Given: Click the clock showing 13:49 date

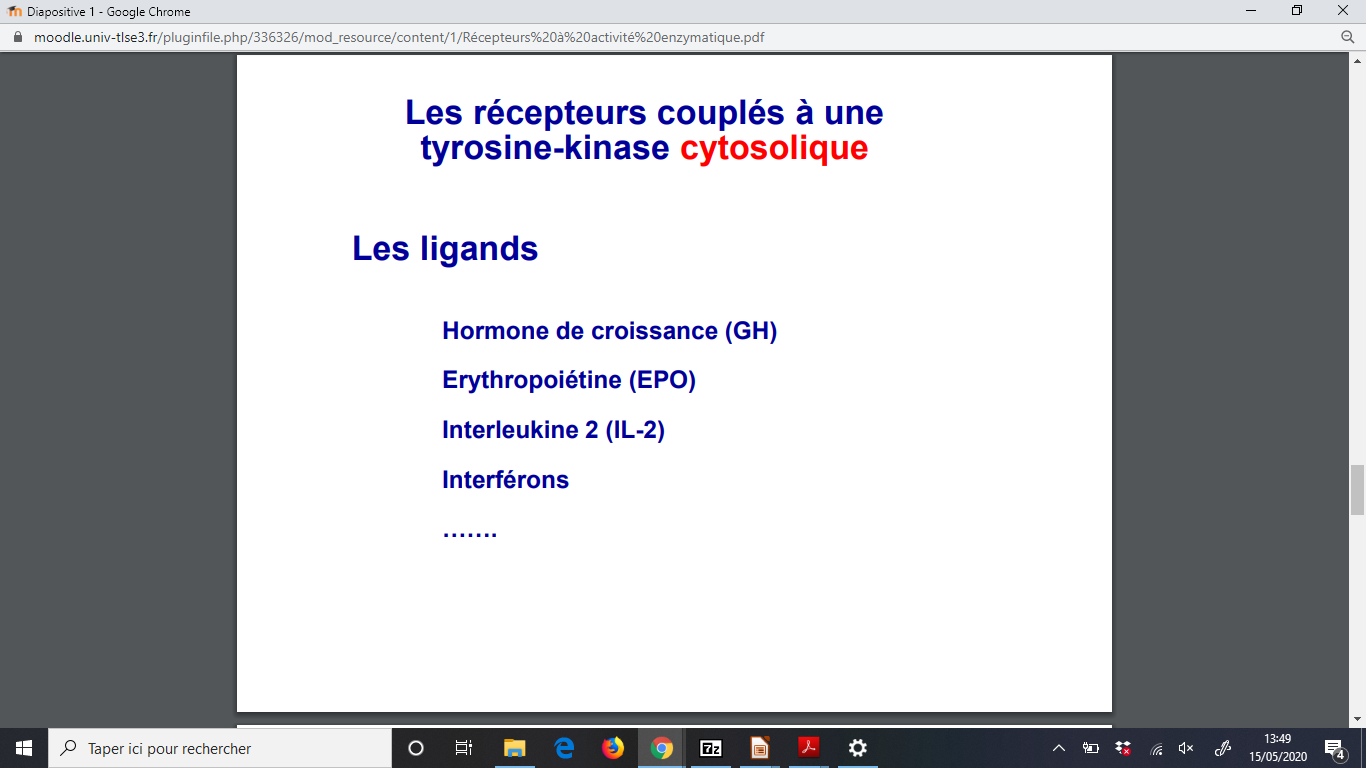Looking at the screenshot, I should tap(1277, 748).
